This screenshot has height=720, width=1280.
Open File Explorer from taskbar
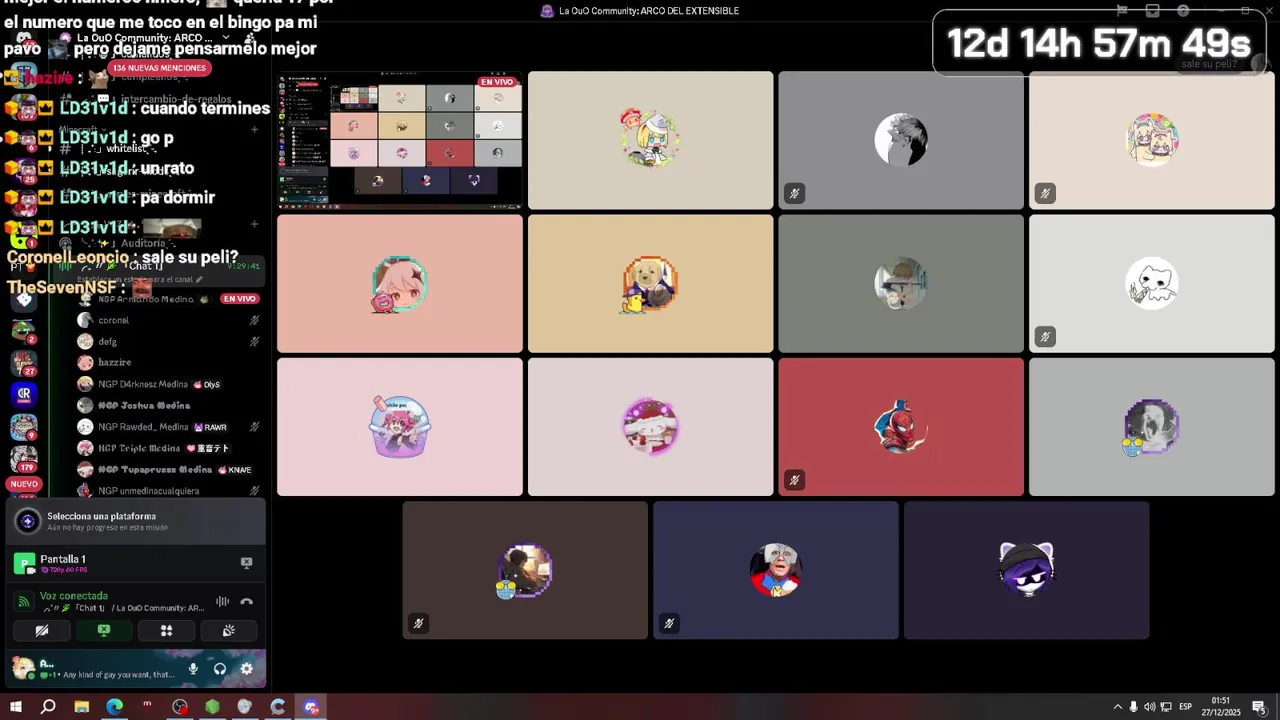coord(81,707)
